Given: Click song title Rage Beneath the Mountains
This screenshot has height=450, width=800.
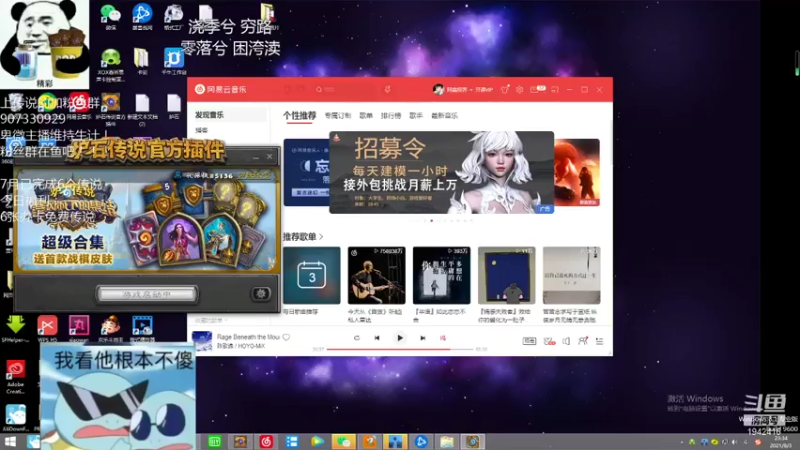Looking at the screenshot, I should [x=248, y=337].
